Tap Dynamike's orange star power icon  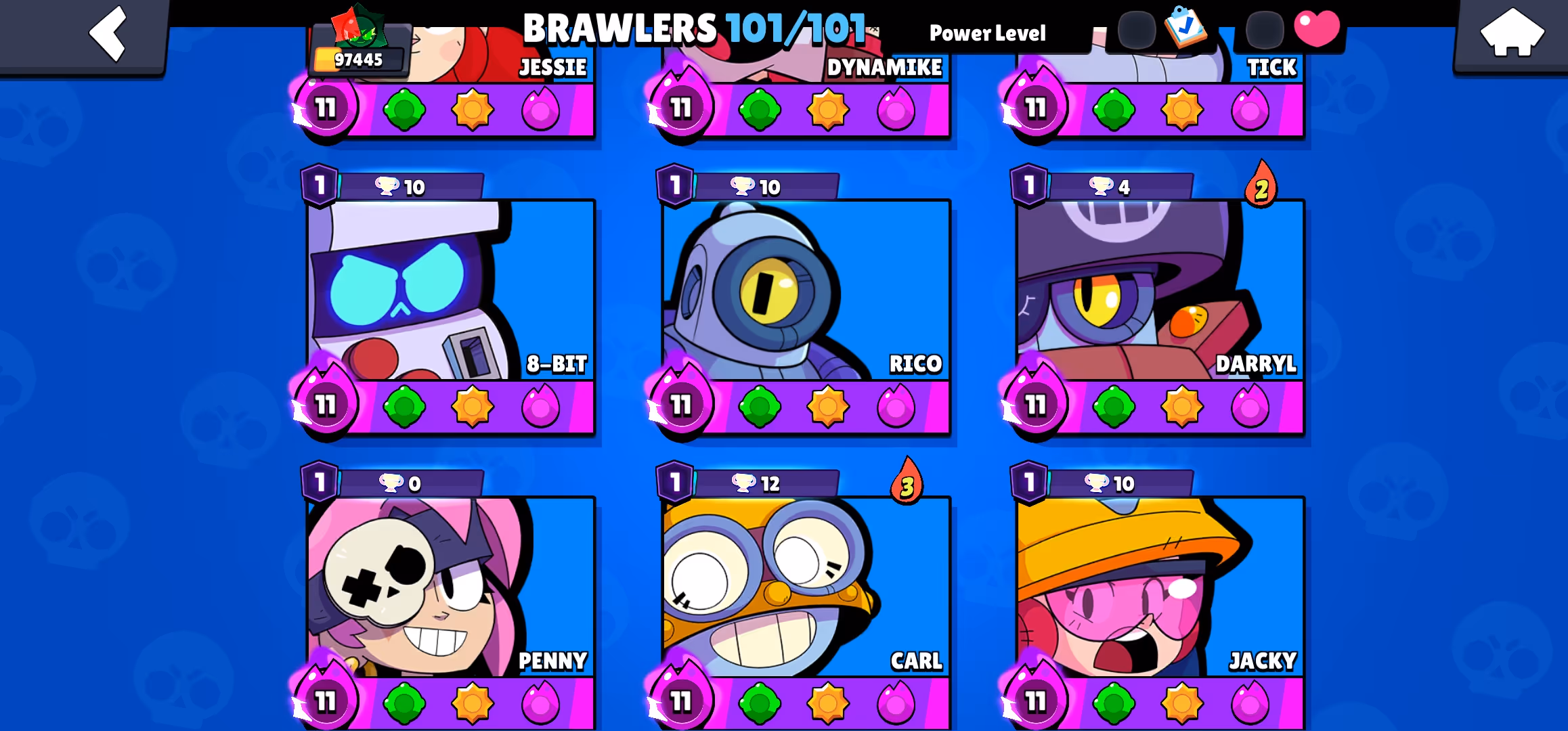coord(827,110)
